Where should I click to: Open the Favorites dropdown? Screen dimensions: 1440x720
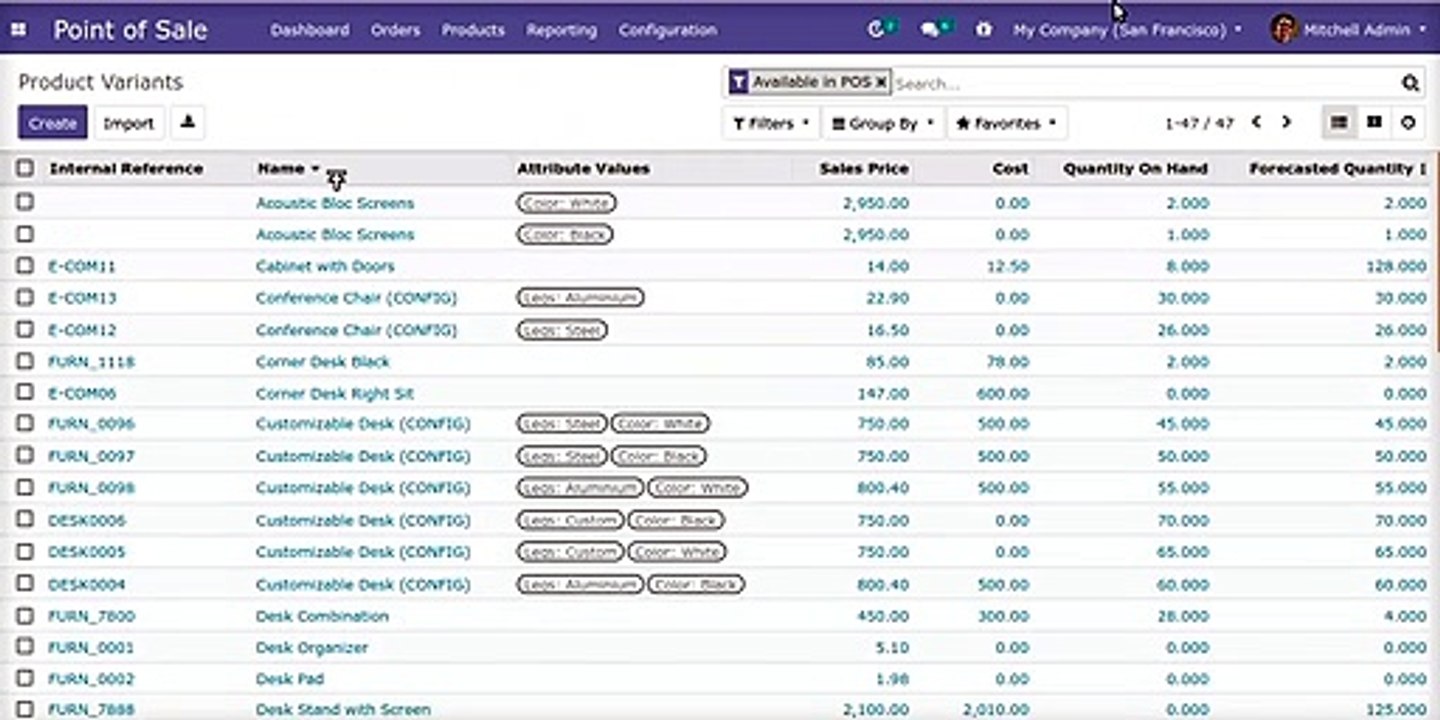(1007, 123)
